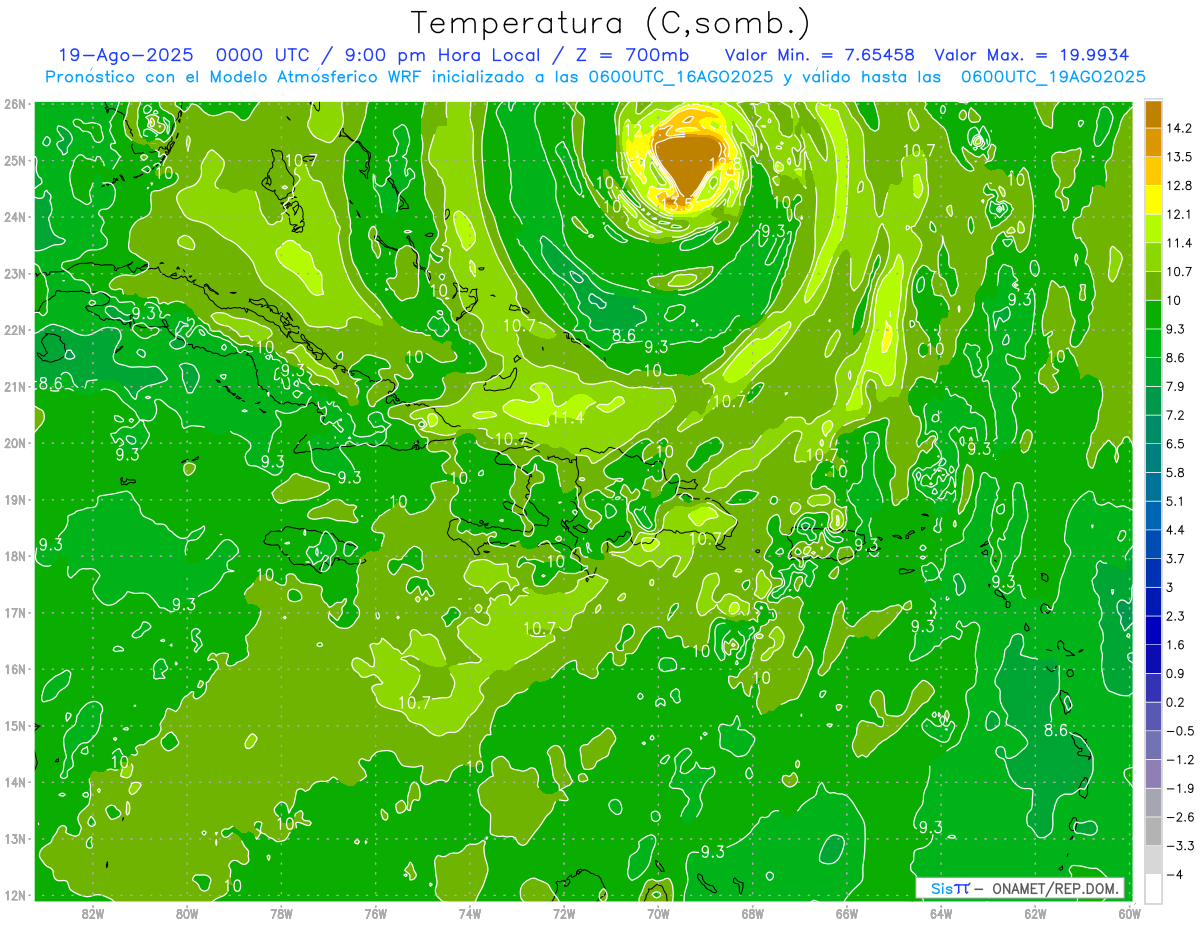
Task: Click the "11.4" contour label on the map
Action: 568,418
